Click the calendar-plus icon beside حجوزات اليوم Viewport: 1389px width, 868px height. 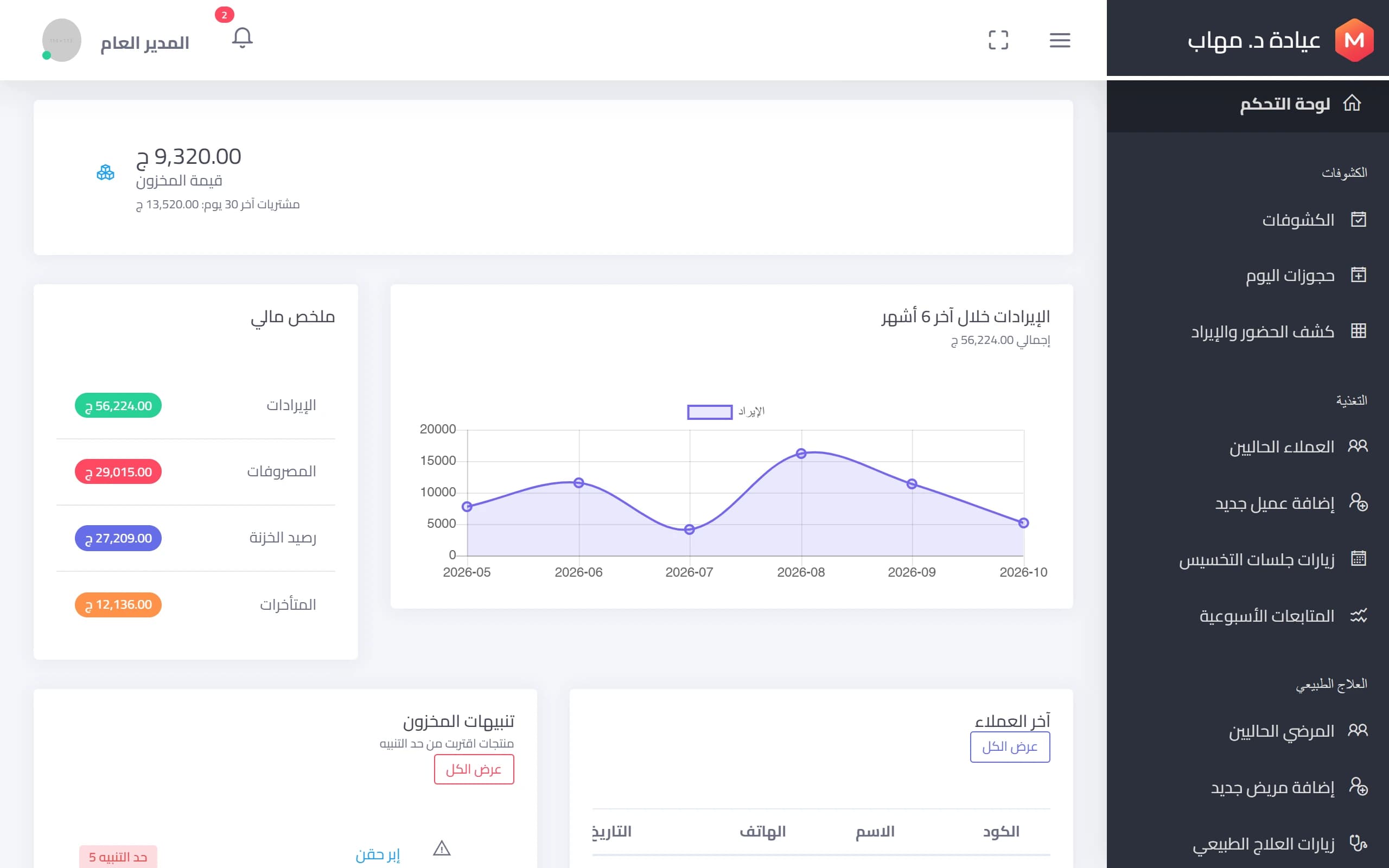1358,275
